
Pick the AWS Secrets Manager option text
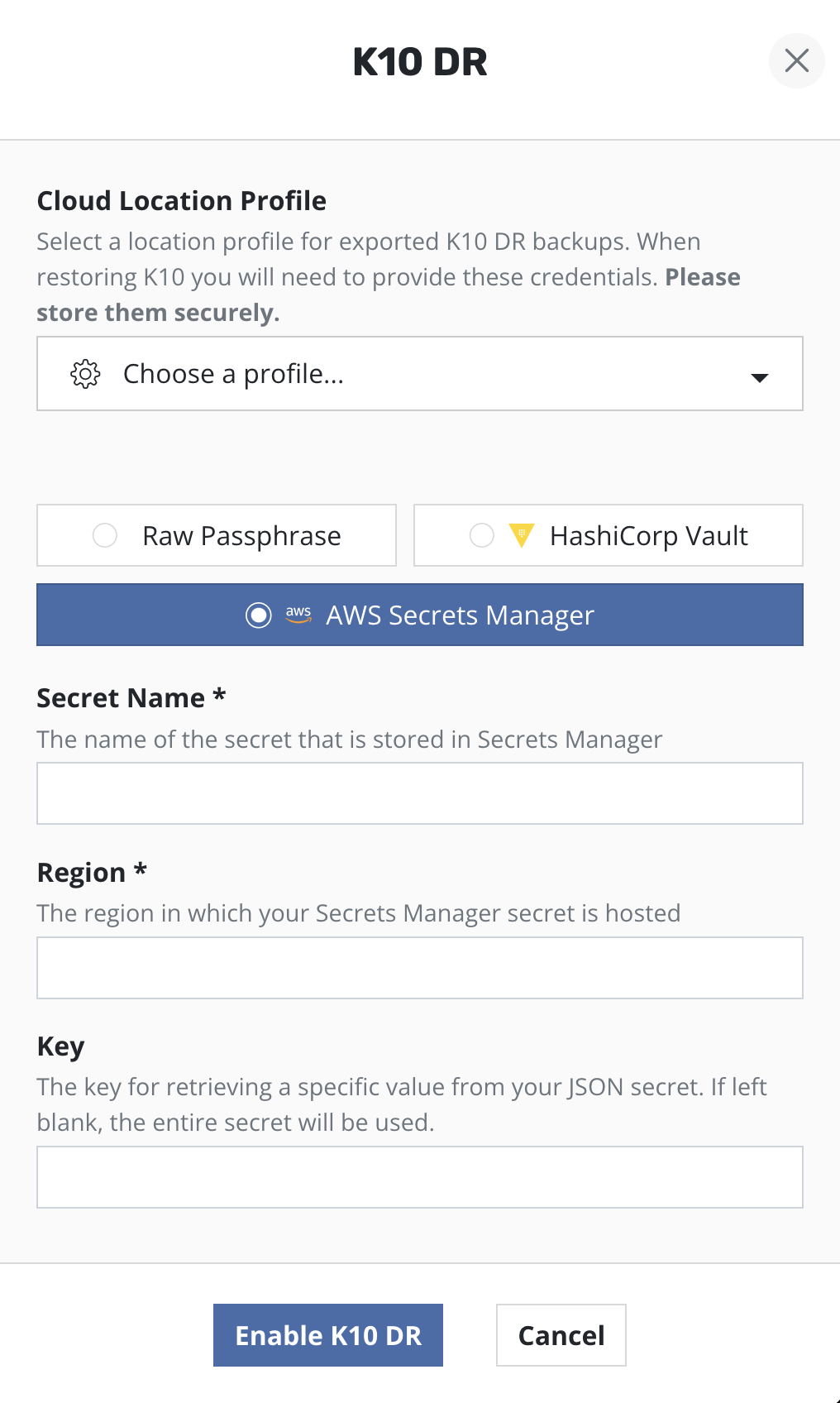pyautogui.click(x=460, y=615)
